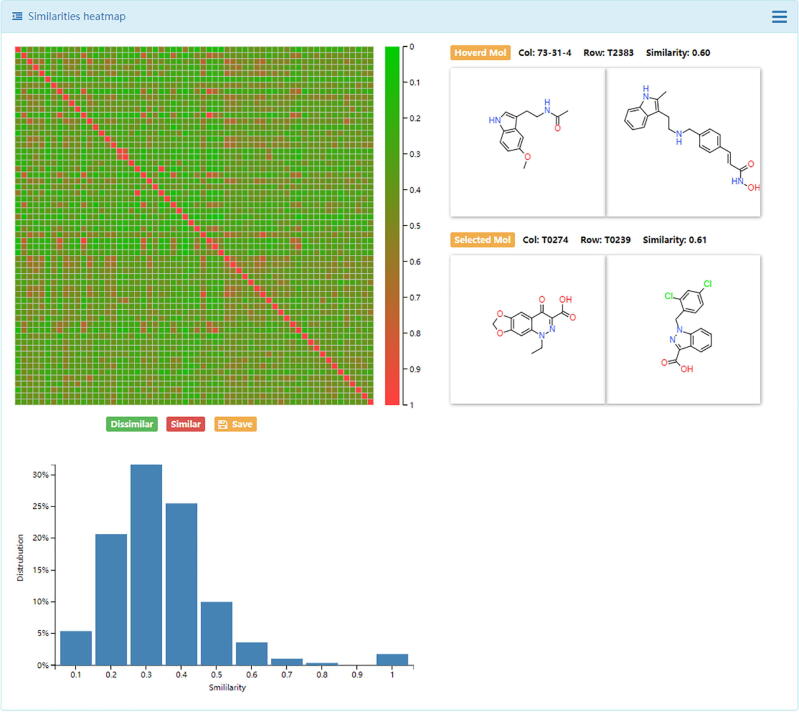Click the list icon beside Similarities heatmap title
This screenshot has height=712, width=799.
[17, 16]
